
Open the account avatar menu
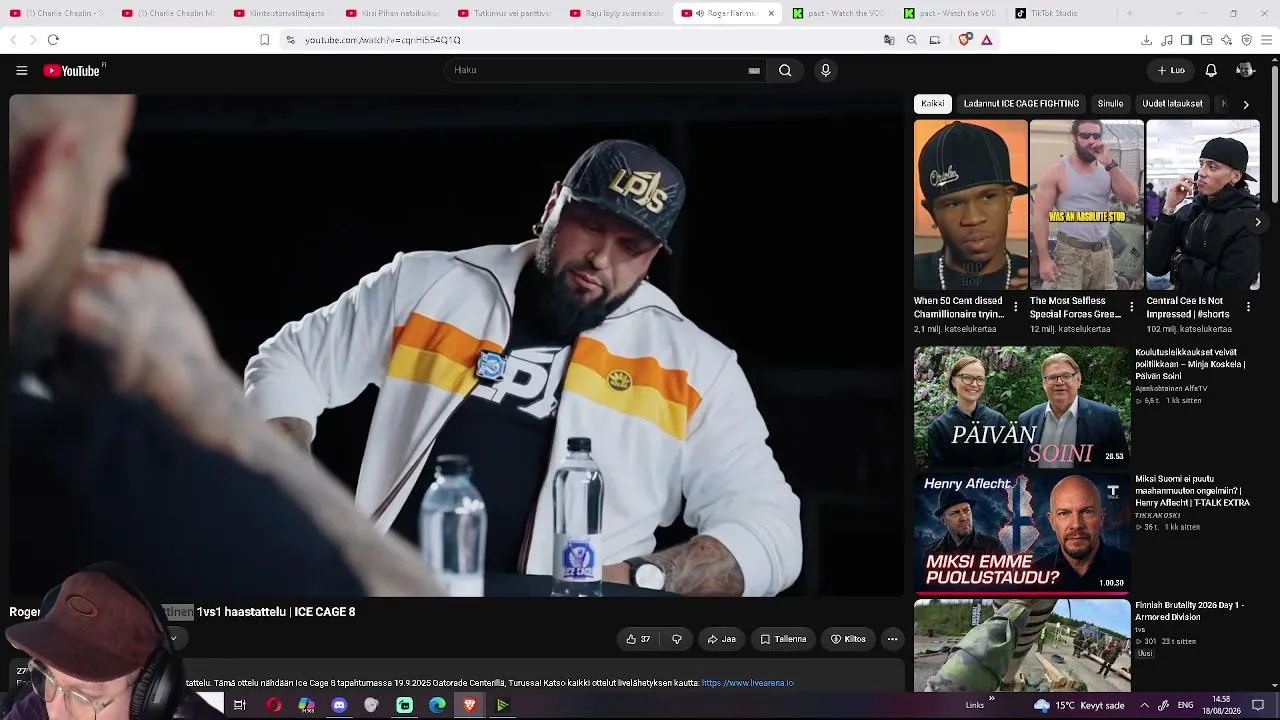point(1245,70)
